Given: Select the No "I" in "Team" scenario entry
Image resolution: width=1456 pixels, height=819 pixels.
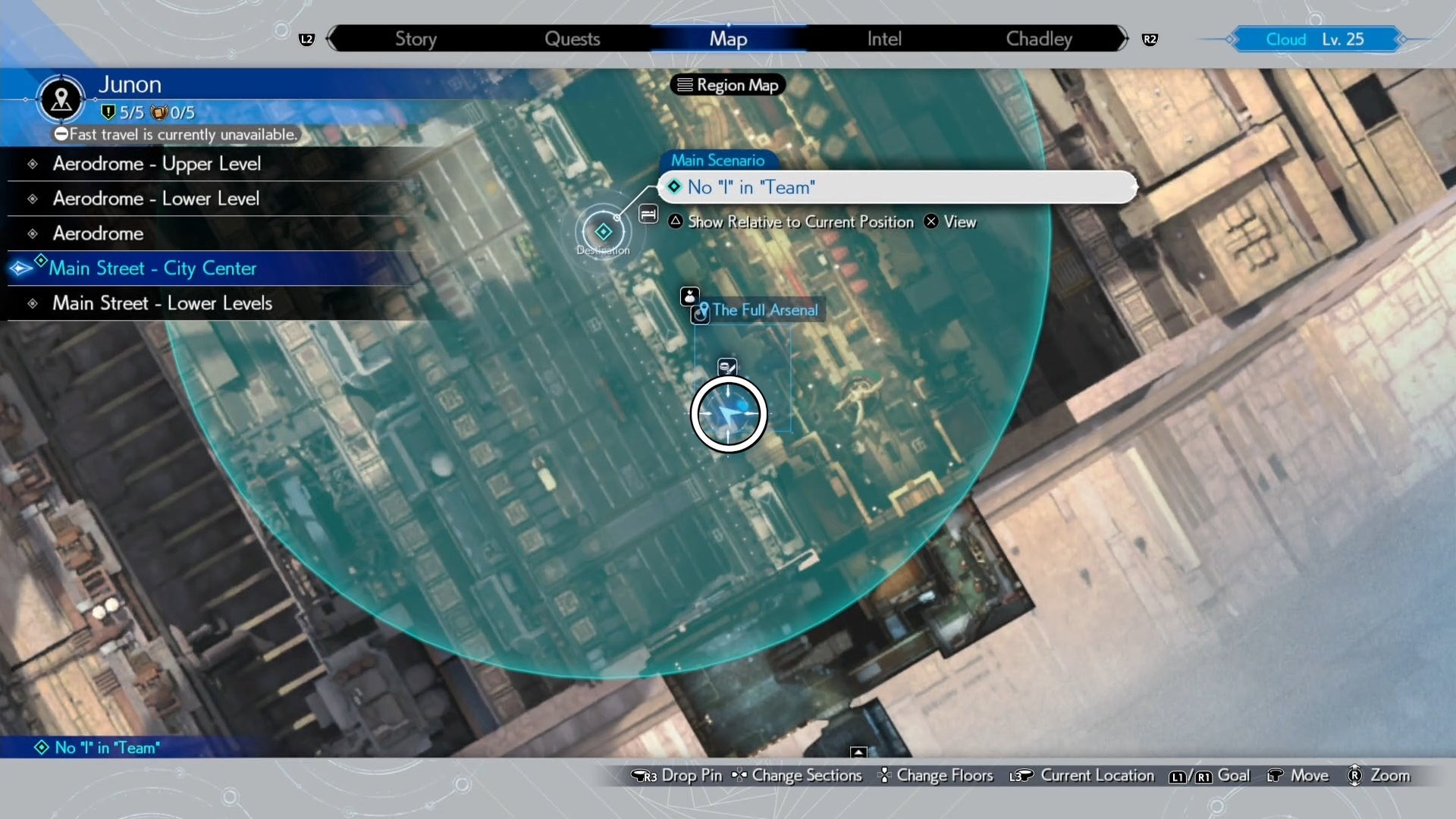Looking at the screenshot, I should tap(897, 187).
